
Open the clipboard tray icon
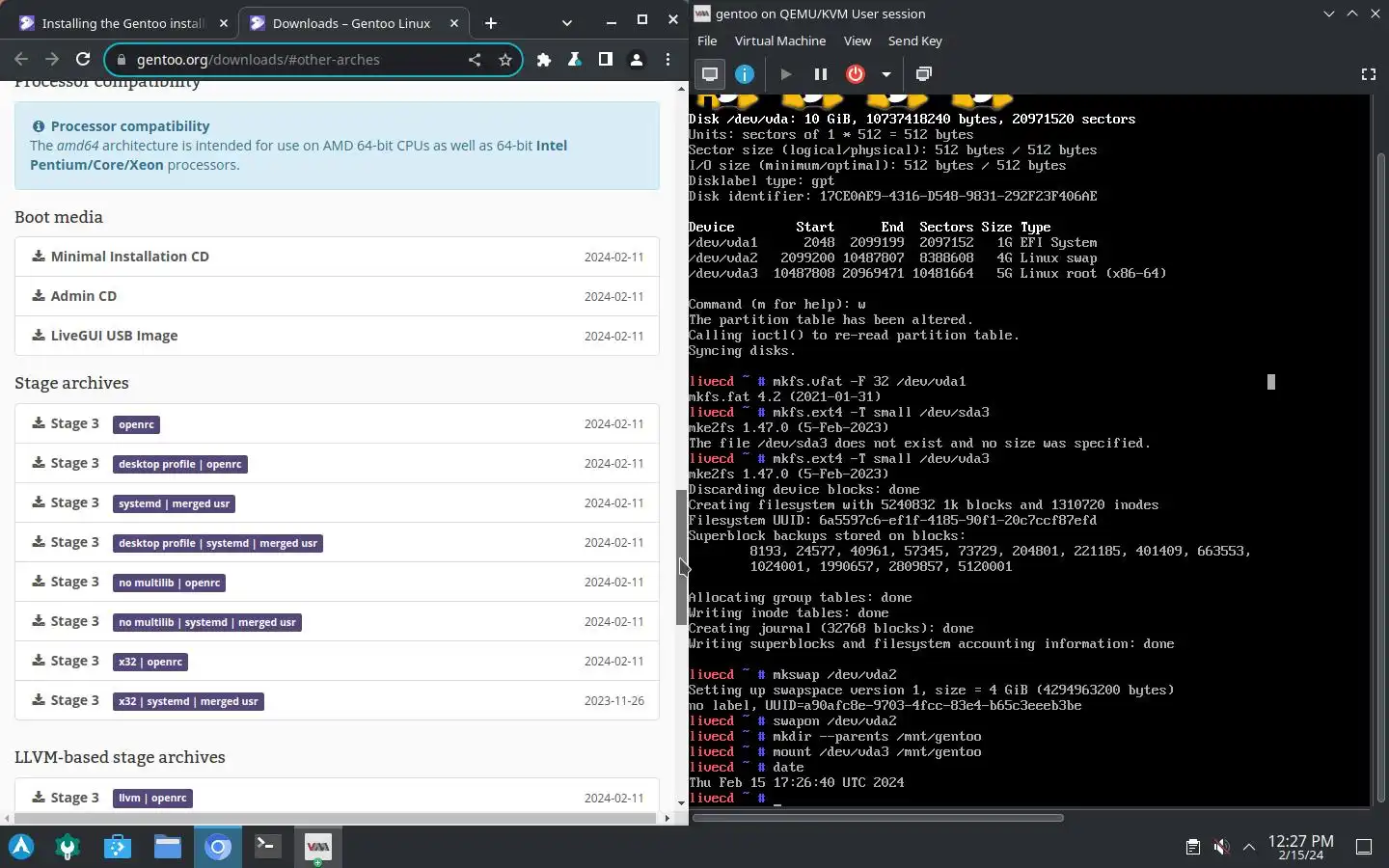coord(1192,847)
